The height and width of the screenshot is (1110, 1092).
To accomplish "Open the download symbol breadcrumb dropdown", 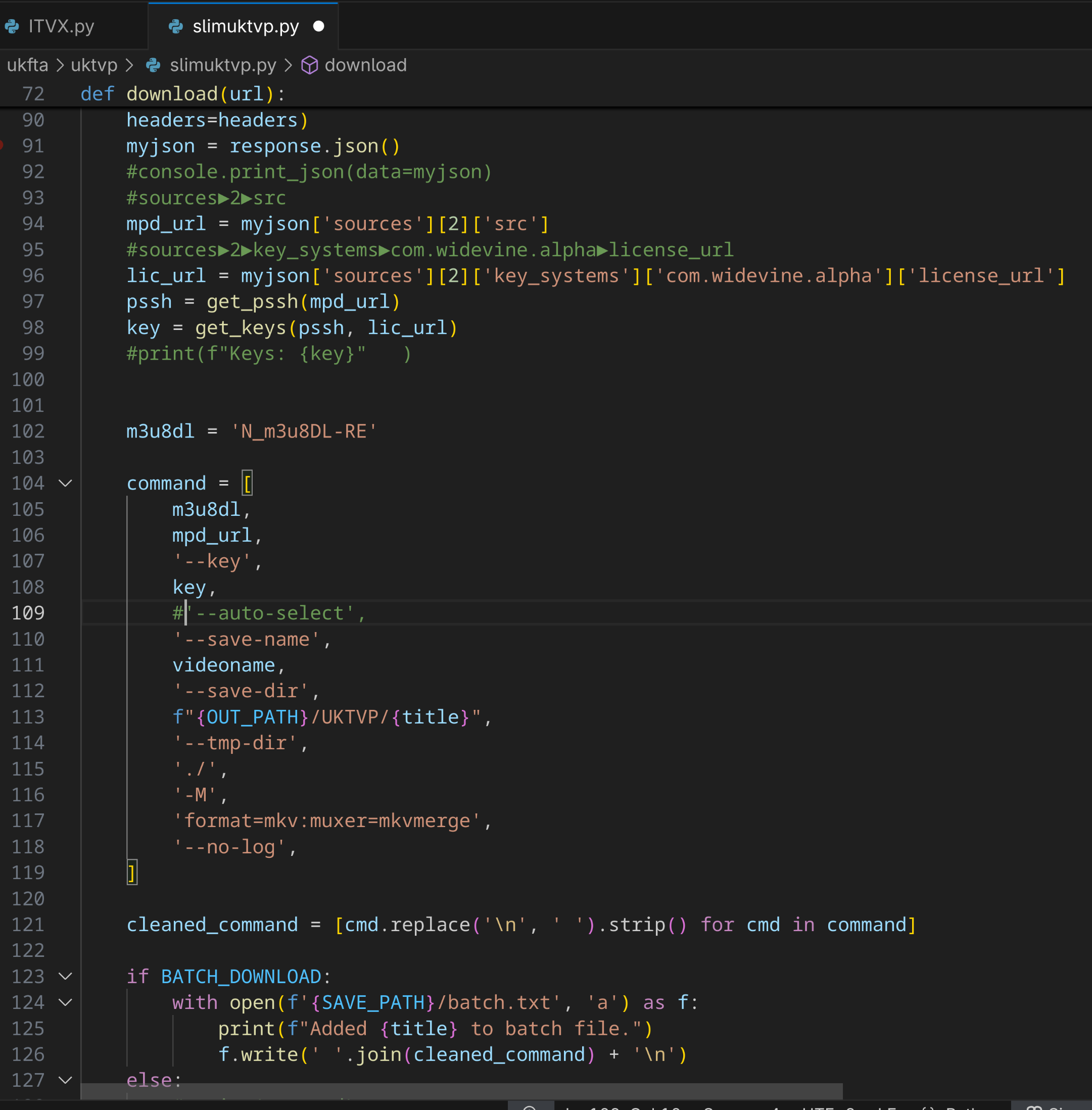I will click(x=365, y=65).
